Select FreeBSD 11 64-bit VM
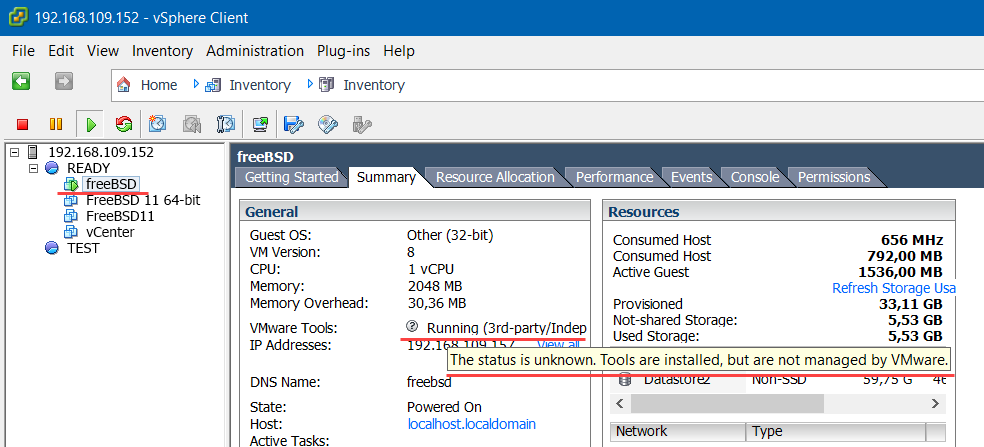Viewport: 984px width, 447px height. [x=143, y=200]
